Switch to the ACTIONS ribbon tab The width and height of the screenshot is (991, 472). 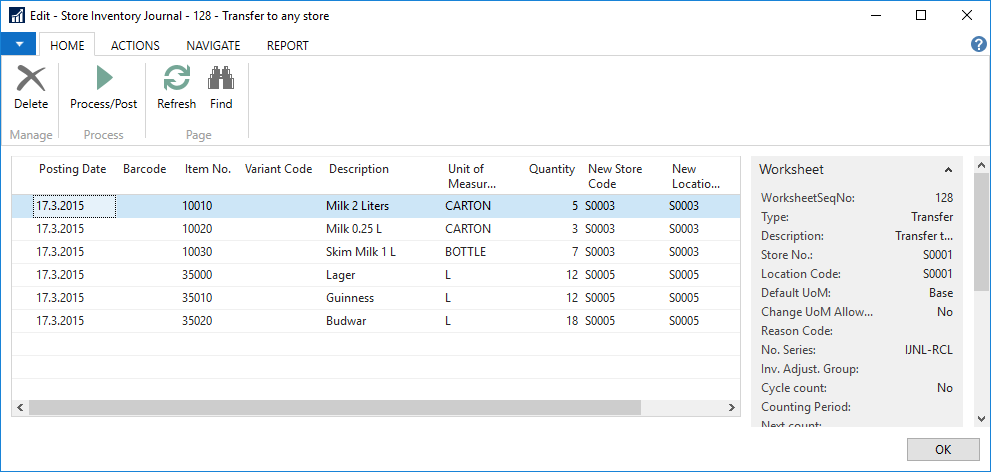tap(135, 45)
